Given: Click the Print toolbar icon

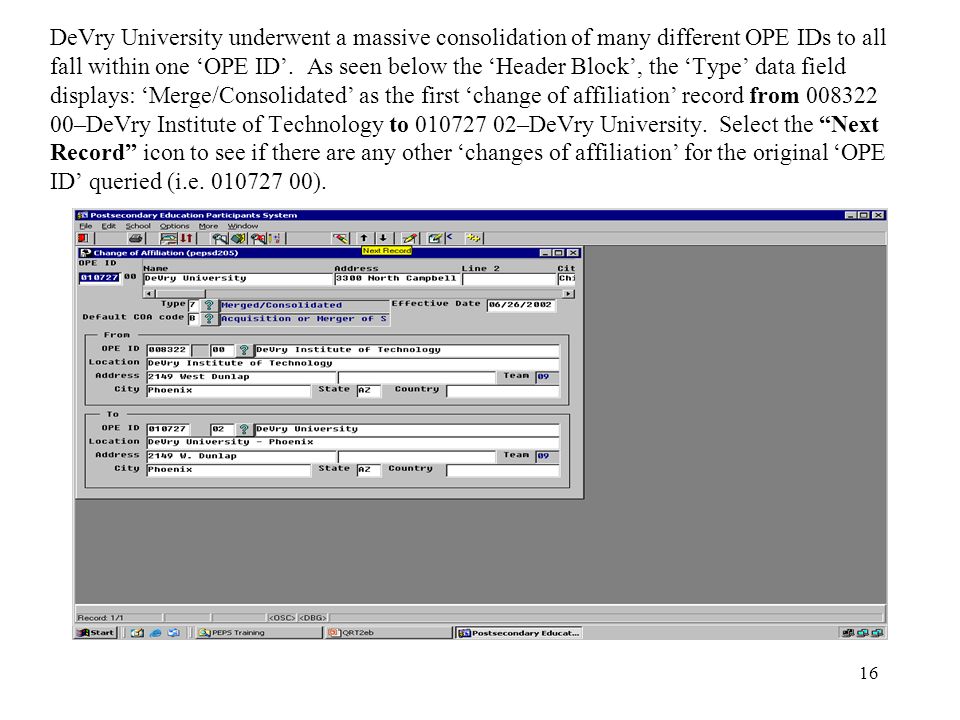Looking at the screenshot, I should point(135,238).
